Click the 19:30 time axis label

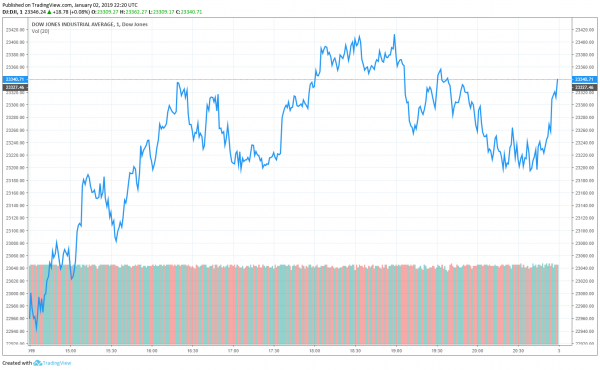(437, 350)
